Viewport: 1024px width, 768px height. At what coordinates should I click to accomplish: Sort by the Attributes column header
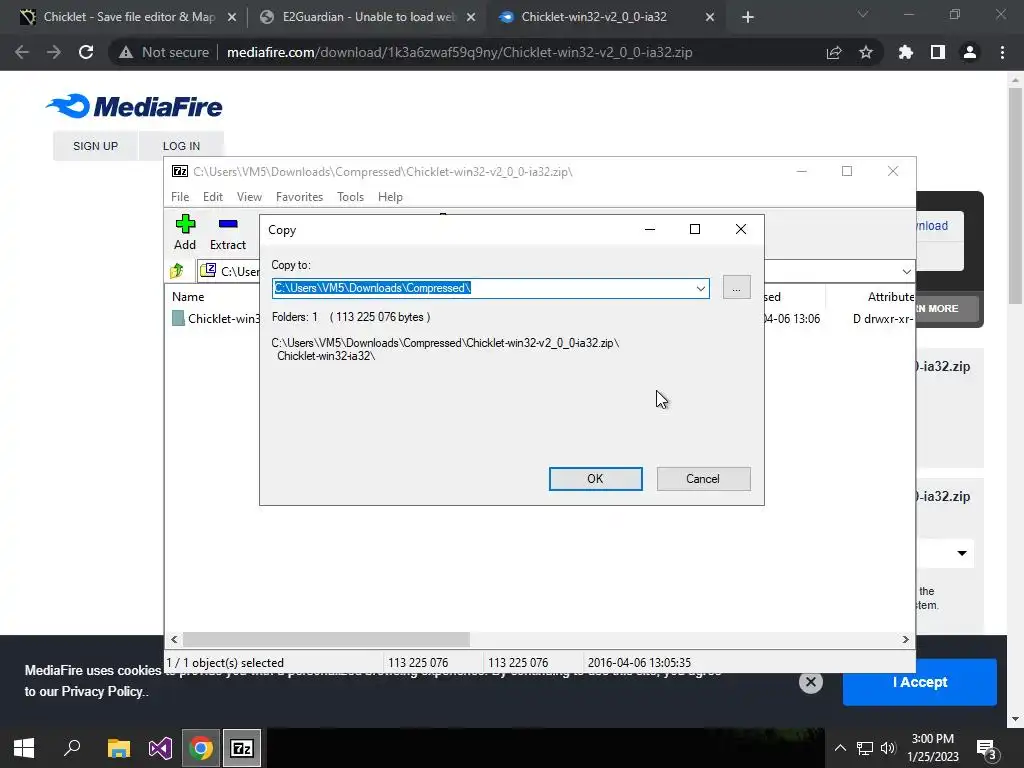(x=889, y=296)
